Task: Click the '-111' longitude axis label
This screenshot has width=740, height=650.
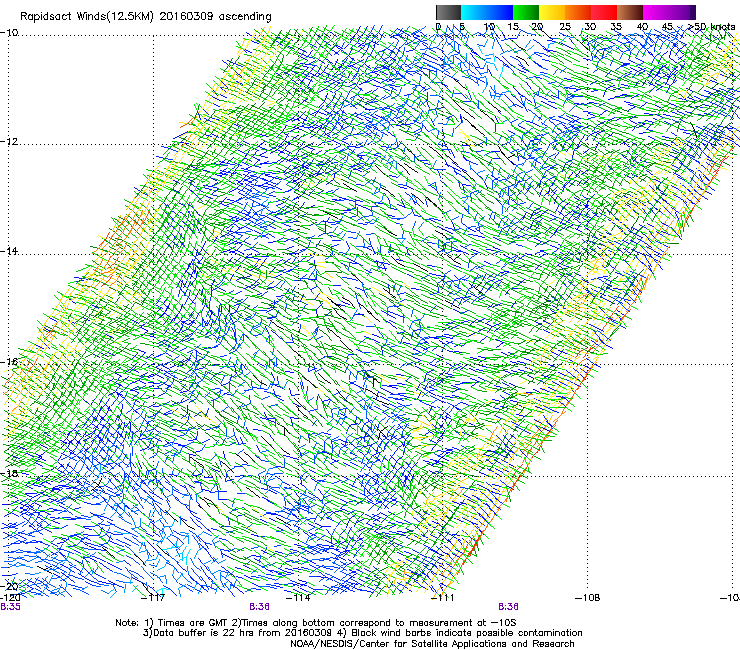Action: pos(443,598)
